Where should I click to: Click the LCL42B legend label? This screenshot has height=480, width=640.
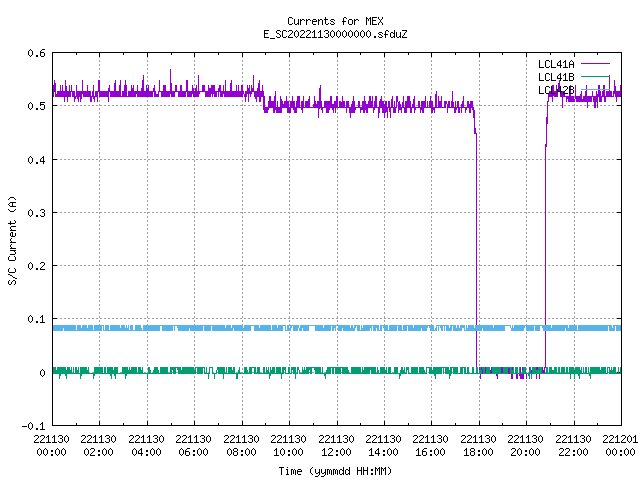point(556,90)
